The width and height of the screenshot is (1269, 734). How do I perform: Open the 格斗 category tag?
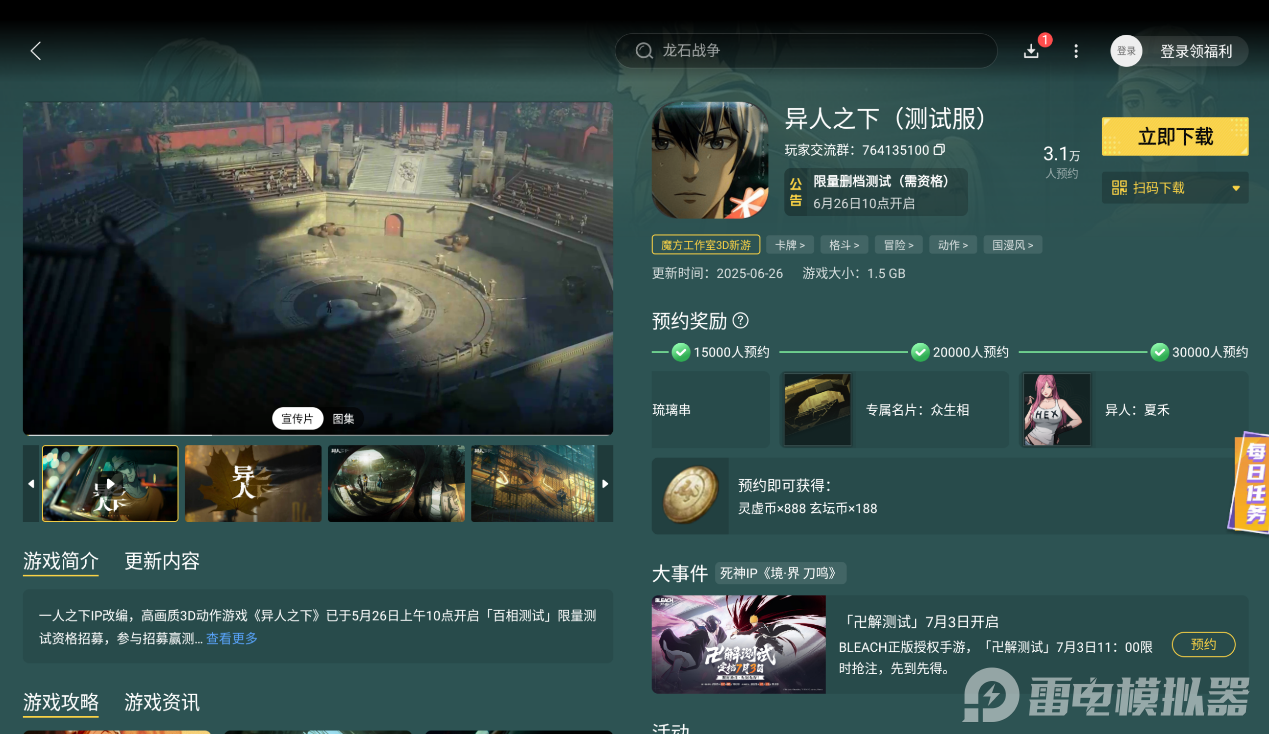pyautogui.click(x=845, y=245)
